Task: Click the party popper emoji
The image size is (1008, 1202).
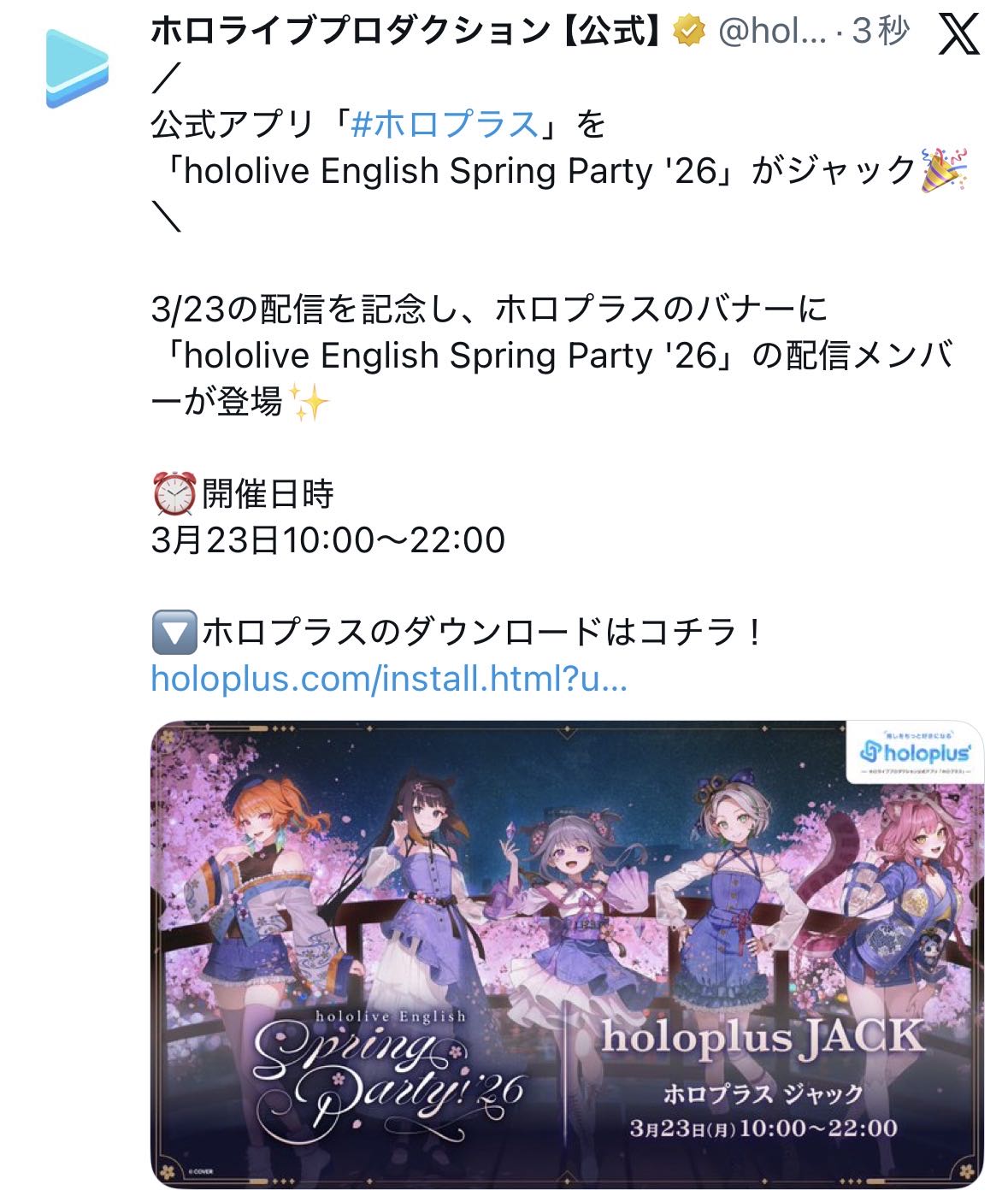Action: click(x=943, y=170)
